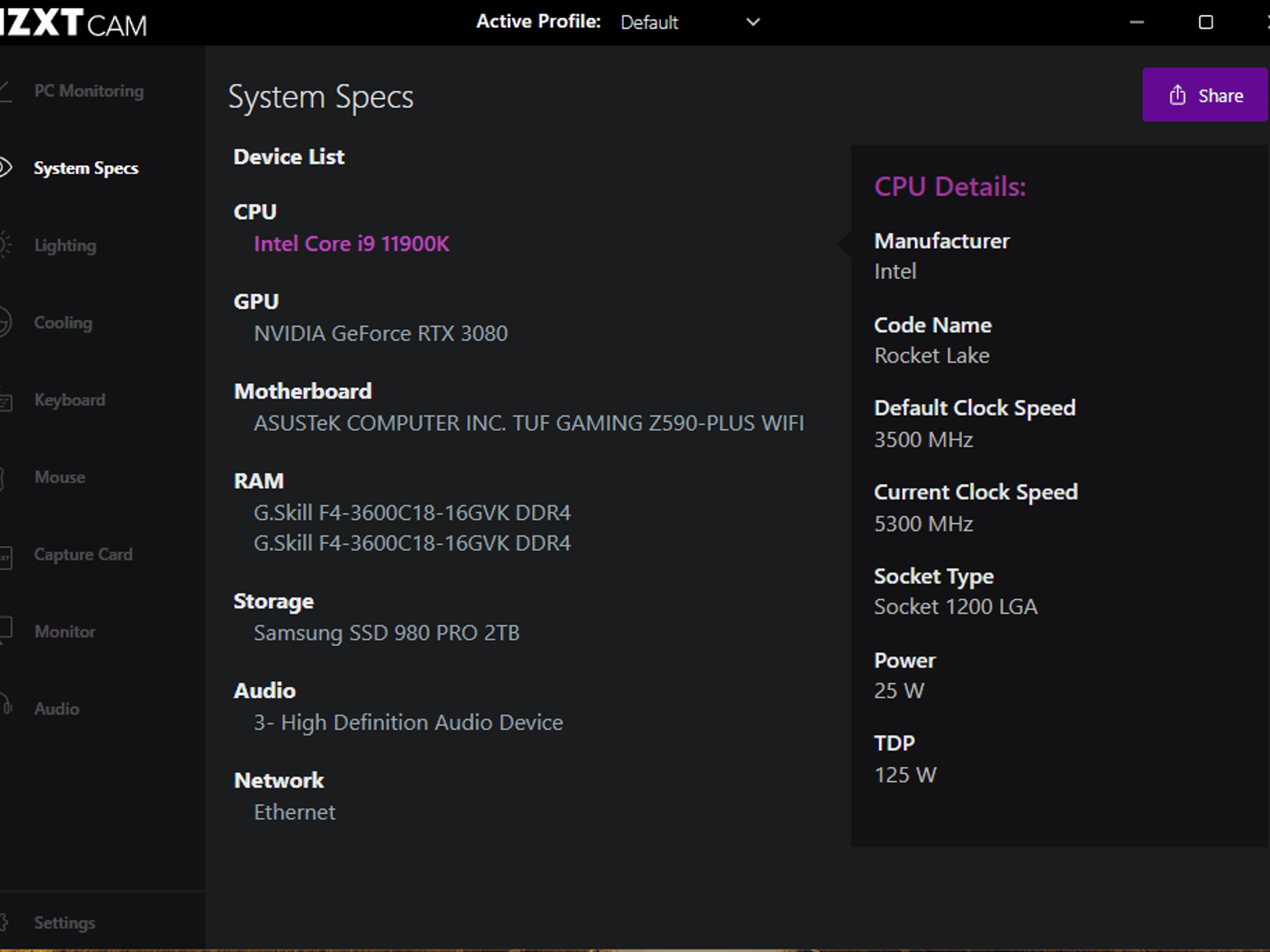This screenshot has width=1270, height=952.
Task: Click the 125 W TDP value
Action: coord(905,775)
